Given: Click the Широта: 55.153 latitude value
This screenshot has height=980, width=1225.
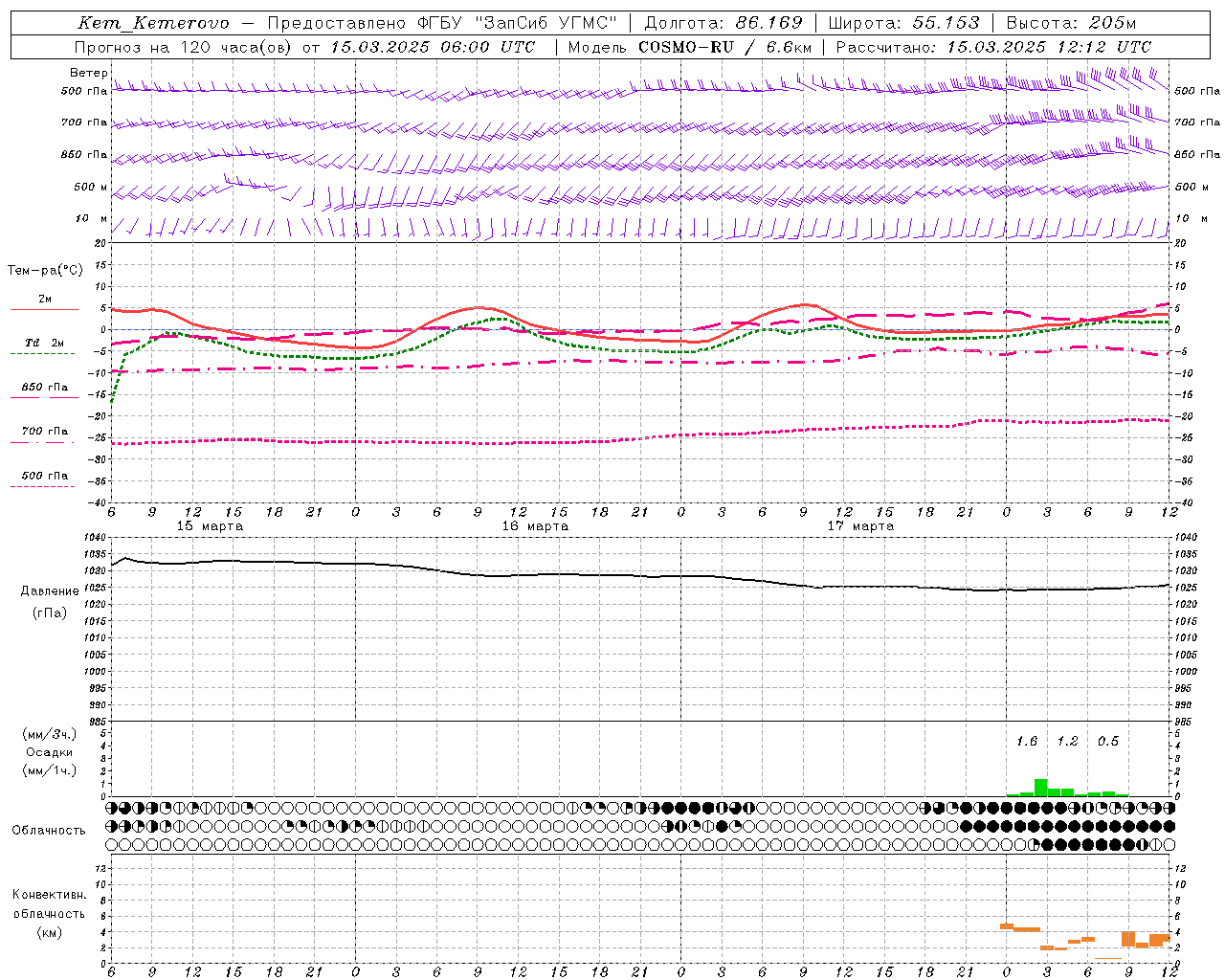Looking at the screenshot, I should [903, 23].
